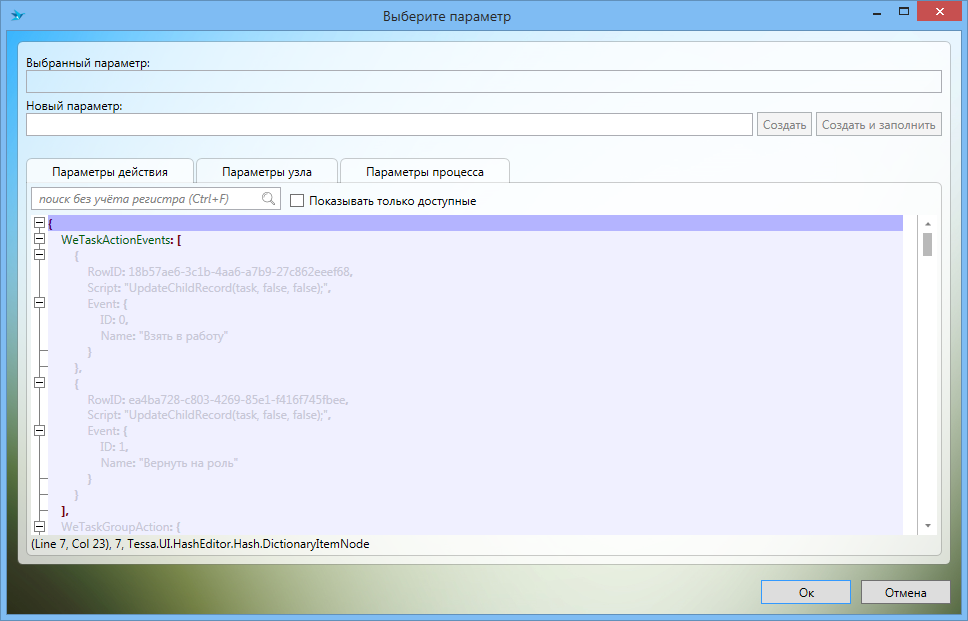Collapse the WeTaskActionEvents array

(39, 240)
